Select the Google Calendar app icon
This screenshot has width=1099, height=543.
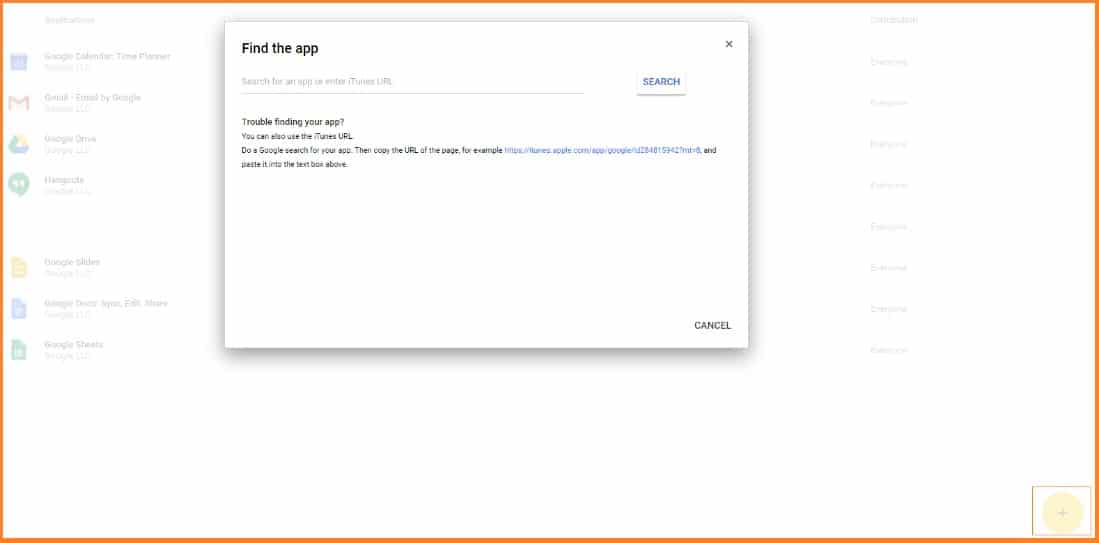tap(19, 62)
